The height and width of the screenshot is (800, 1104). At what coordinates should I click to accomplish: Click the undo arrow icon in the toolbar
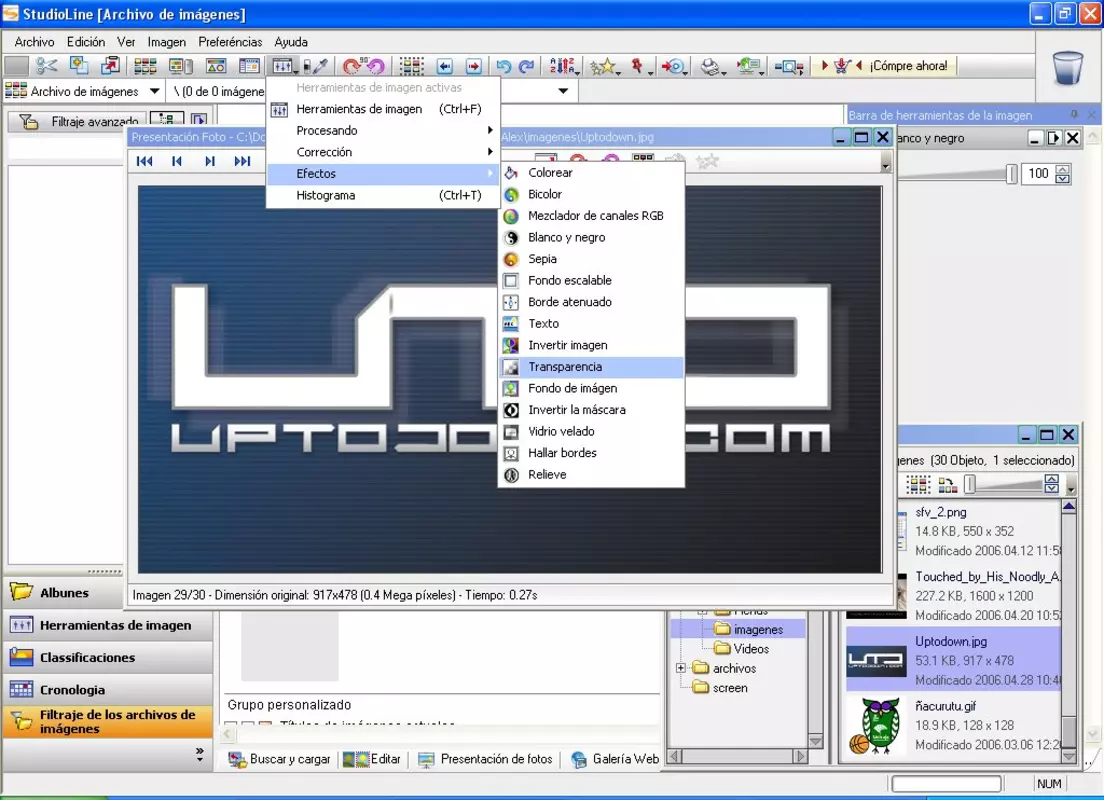tap(503, 66)
